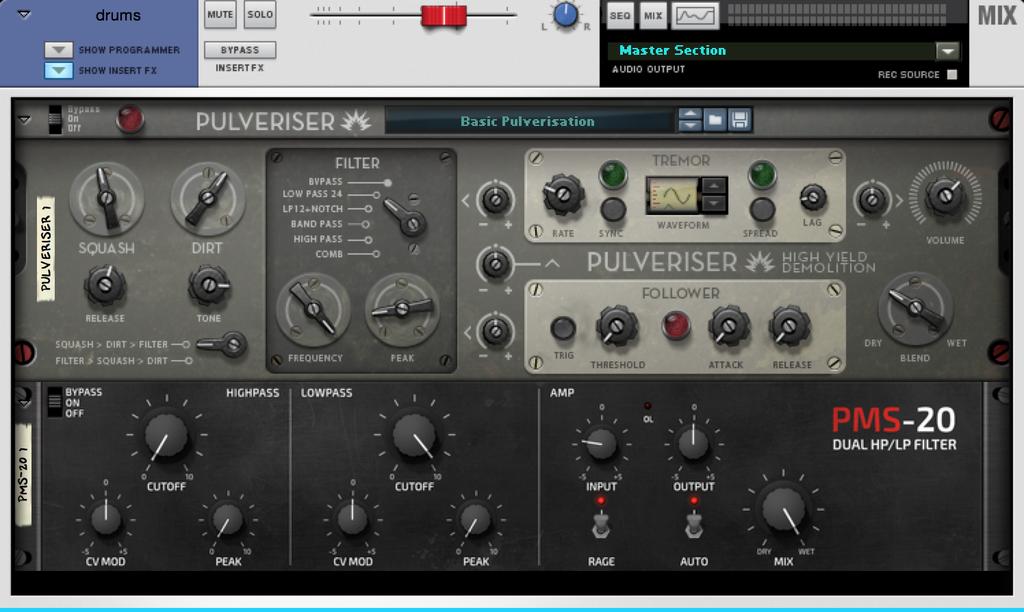Click the Follower to Squash amount knob
1024x612 pixels.
pyautogui.click(x=496, y=264)
